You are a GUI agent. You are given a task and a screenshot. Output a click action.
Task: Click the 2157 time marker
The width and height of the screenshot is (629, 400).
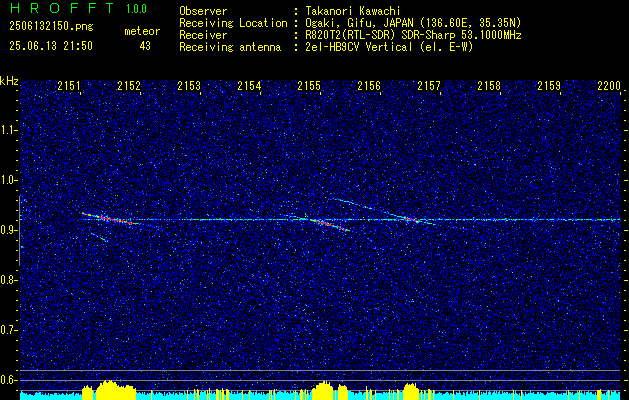[429, 85]
